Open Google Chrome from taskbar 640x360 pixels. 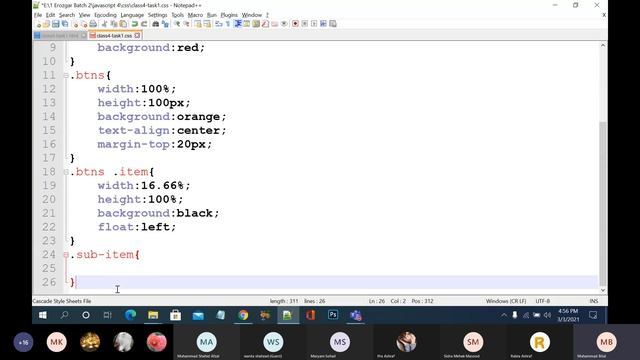point(243,315)
